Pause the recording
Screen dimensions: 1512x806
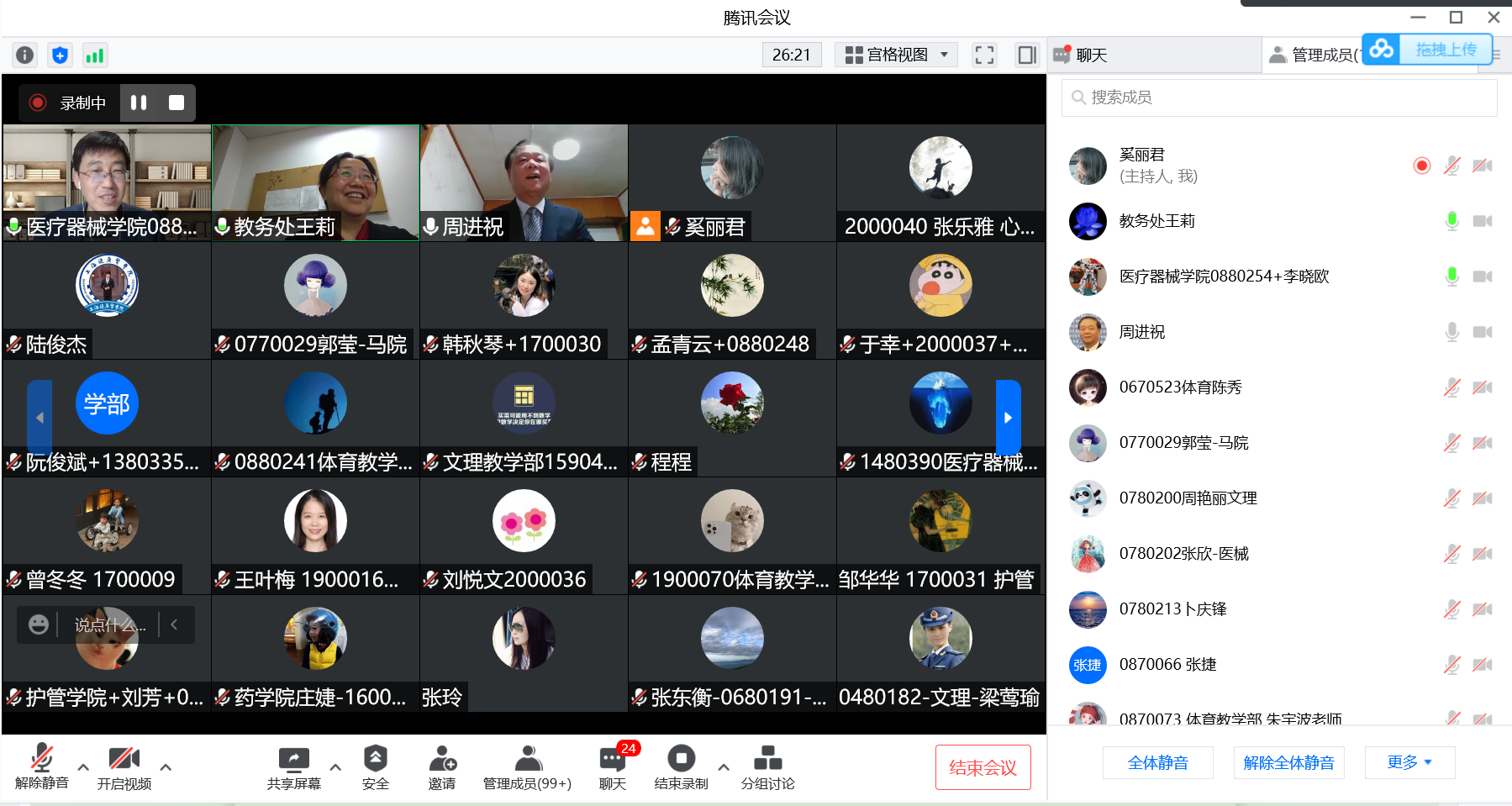click(139, 103)
